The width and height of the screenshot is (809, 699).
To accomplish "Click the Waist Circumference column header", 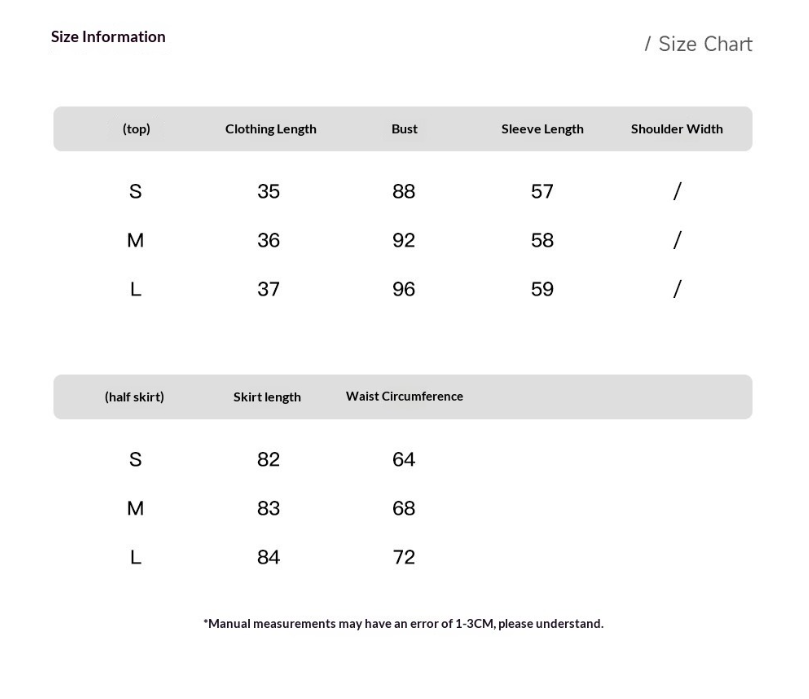I will pos(404,396).
